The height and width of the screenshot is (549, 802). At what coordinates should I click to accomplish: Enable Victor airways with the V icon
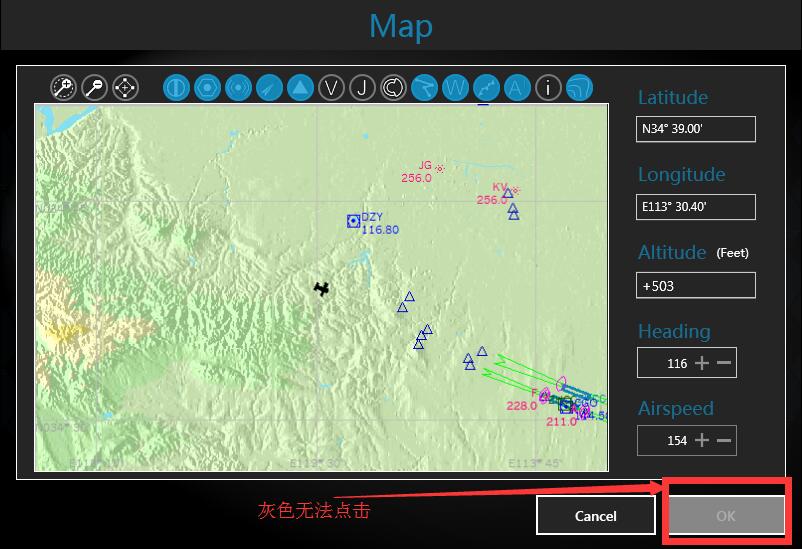[331, 88]
